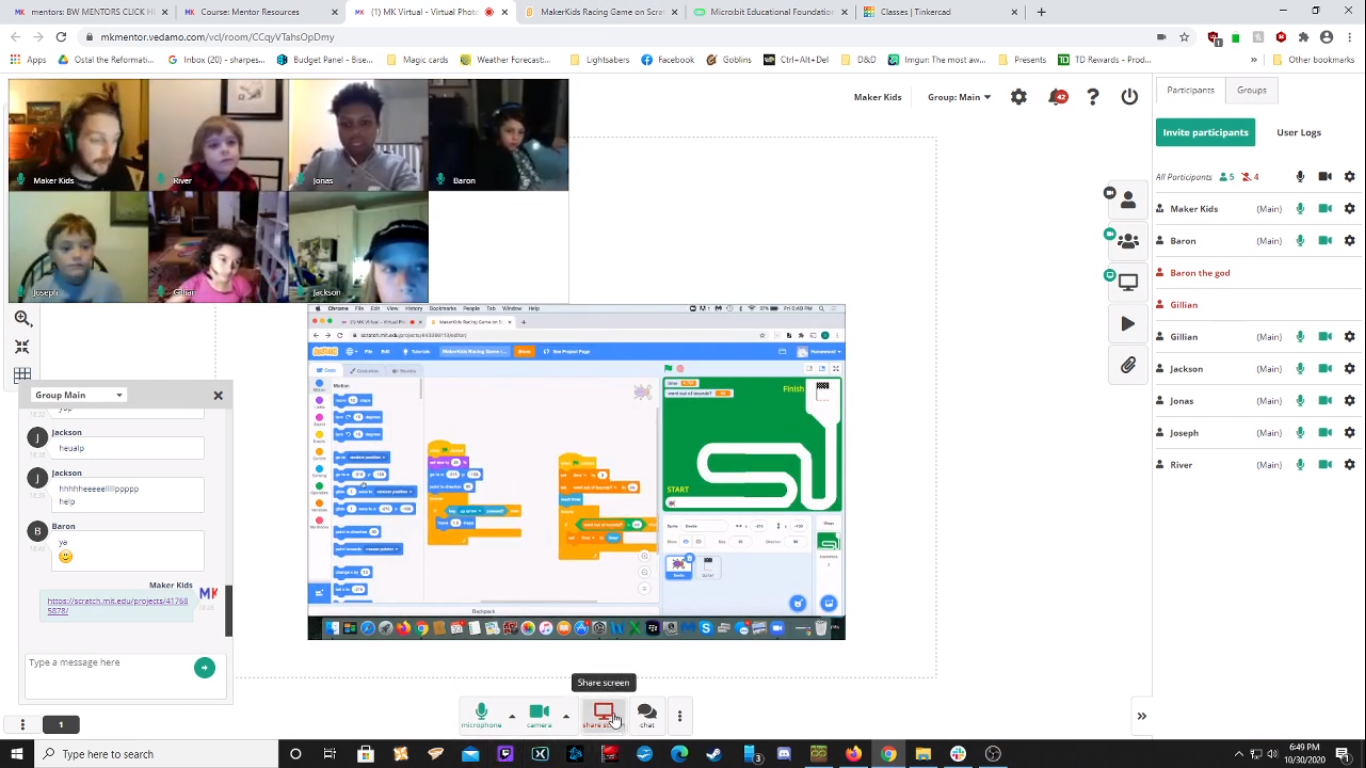The width and height of the screenshot is (1366, 768).
Task: Mute Maker Kids microphone
Action: coord(1300,209)
